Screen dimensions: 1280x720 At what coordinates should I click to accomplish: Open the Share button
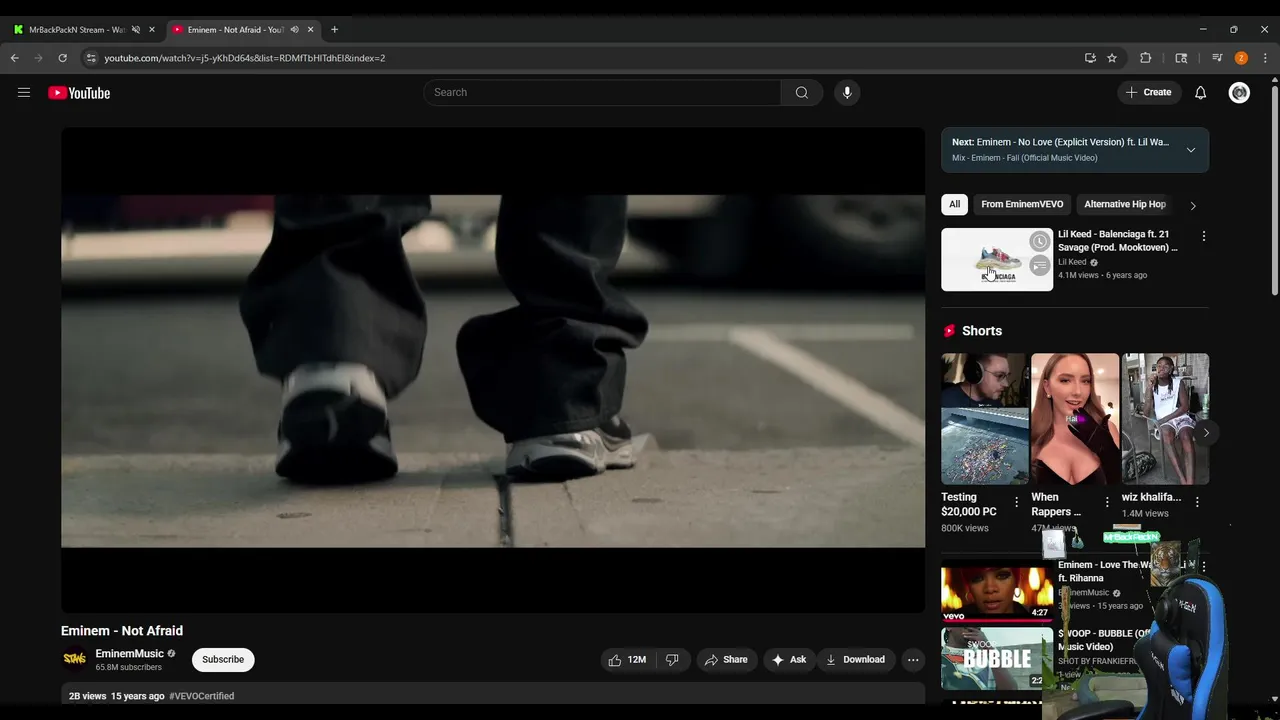726,660
